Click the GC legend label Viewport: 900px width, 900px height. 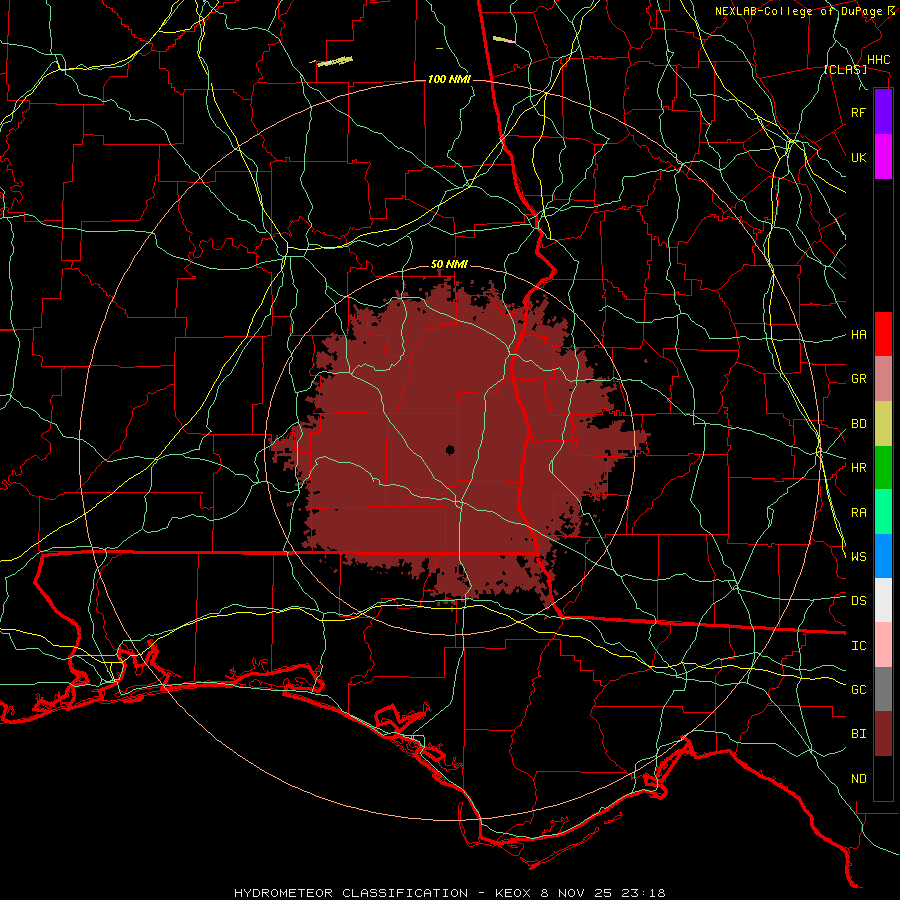[858, 690]
